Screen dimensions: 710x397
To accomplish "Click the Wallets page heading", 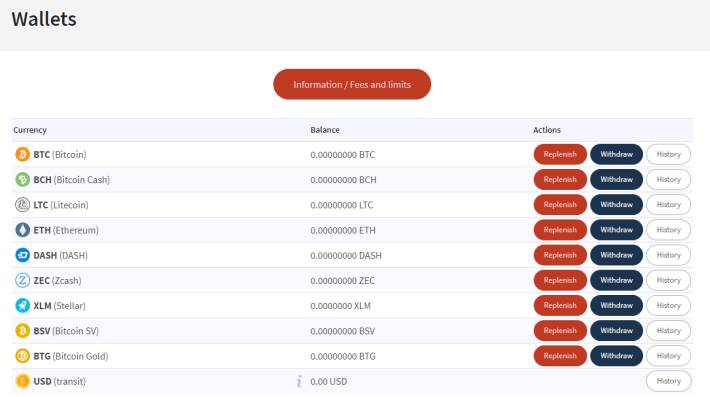I will 44,19.
